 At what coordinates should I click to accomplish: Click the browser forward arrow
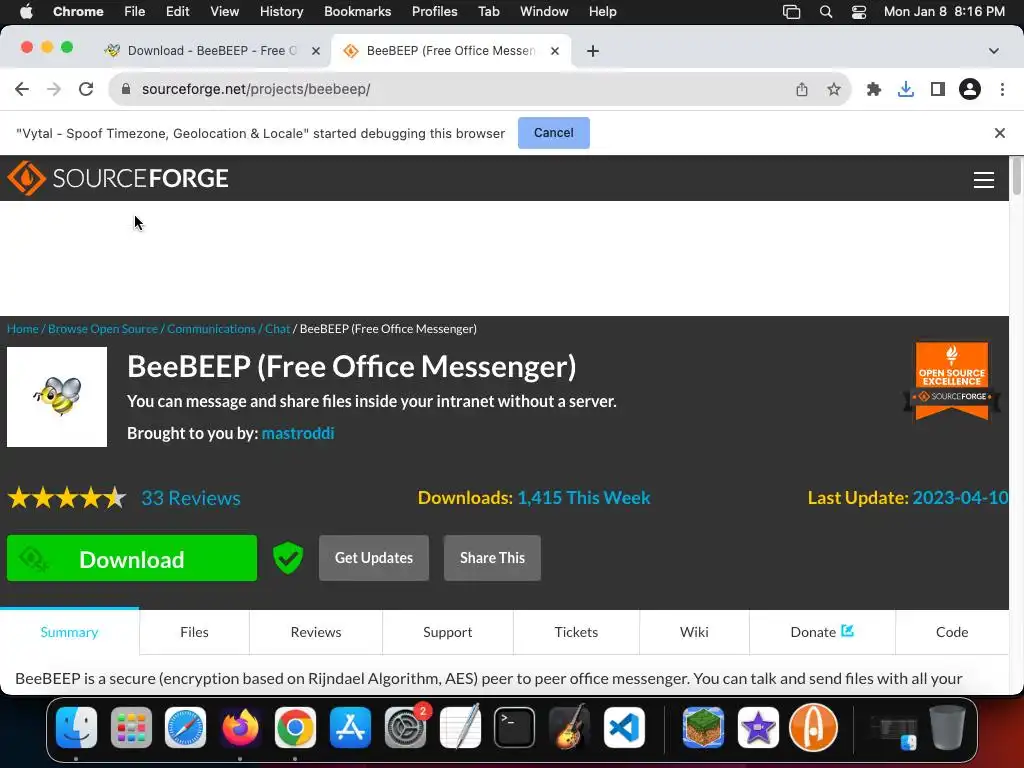[x=54, y=89]
